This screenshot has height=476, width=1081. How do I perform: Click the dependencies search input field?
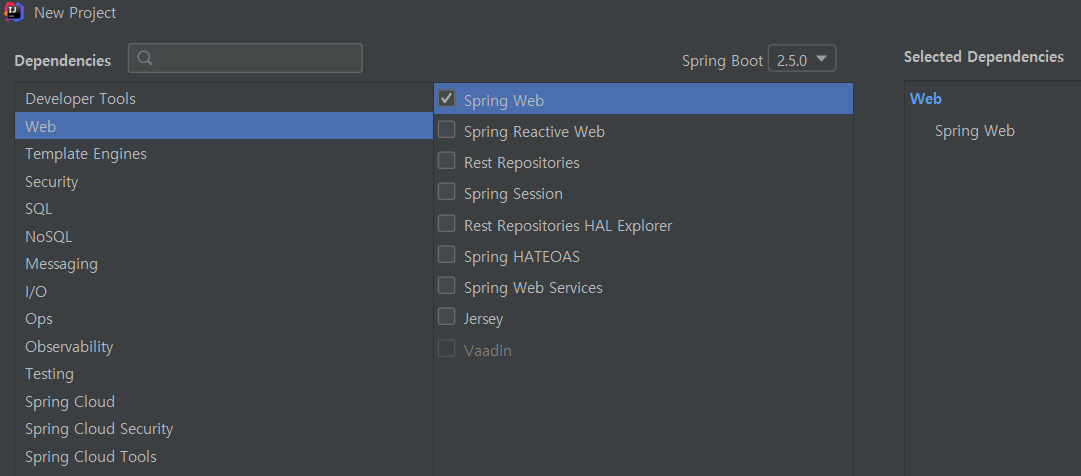point(245,58)
